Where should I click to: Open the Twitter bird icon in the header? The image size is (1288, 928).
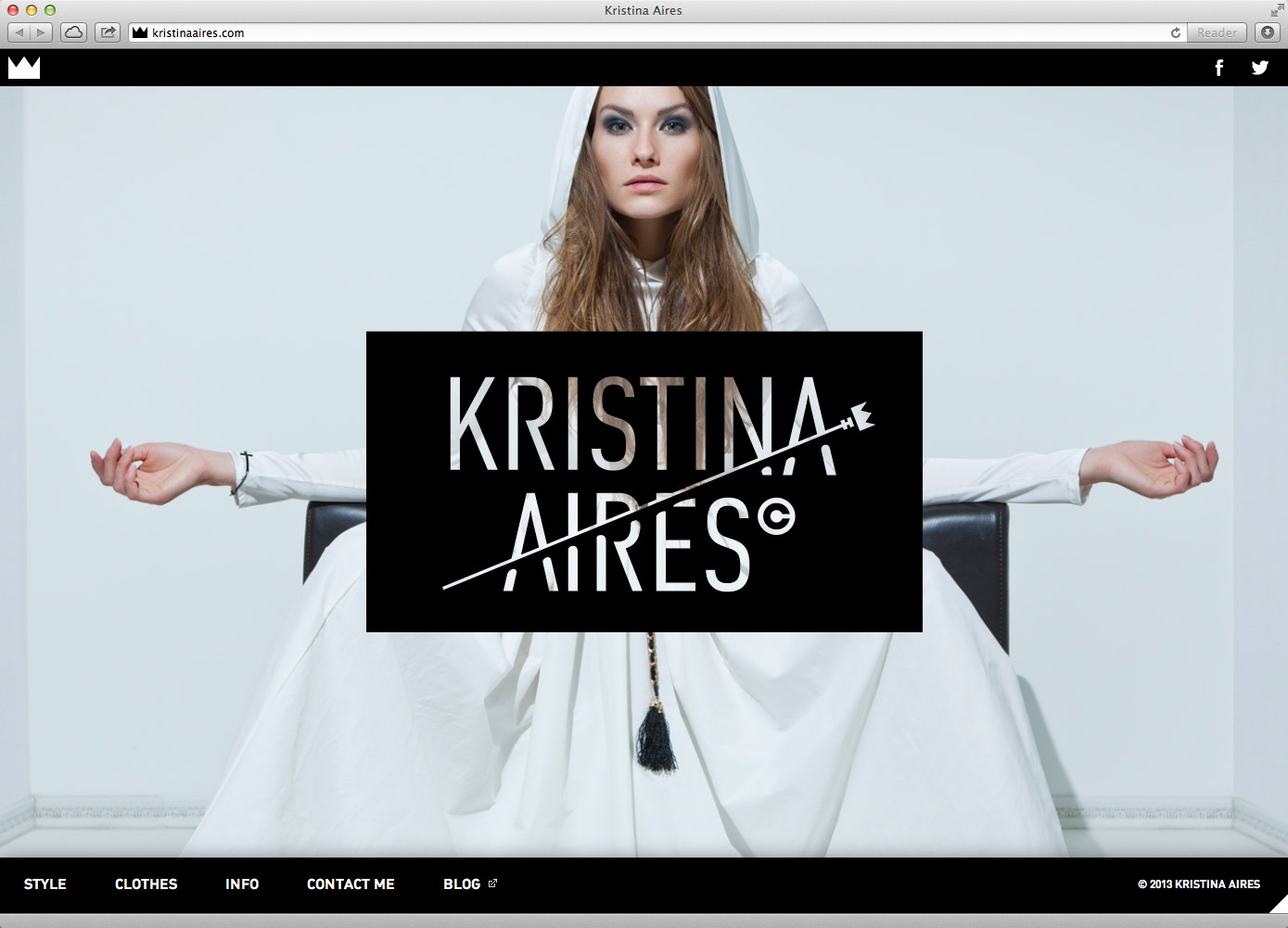pyautogui.click(x=1259, y=68)
